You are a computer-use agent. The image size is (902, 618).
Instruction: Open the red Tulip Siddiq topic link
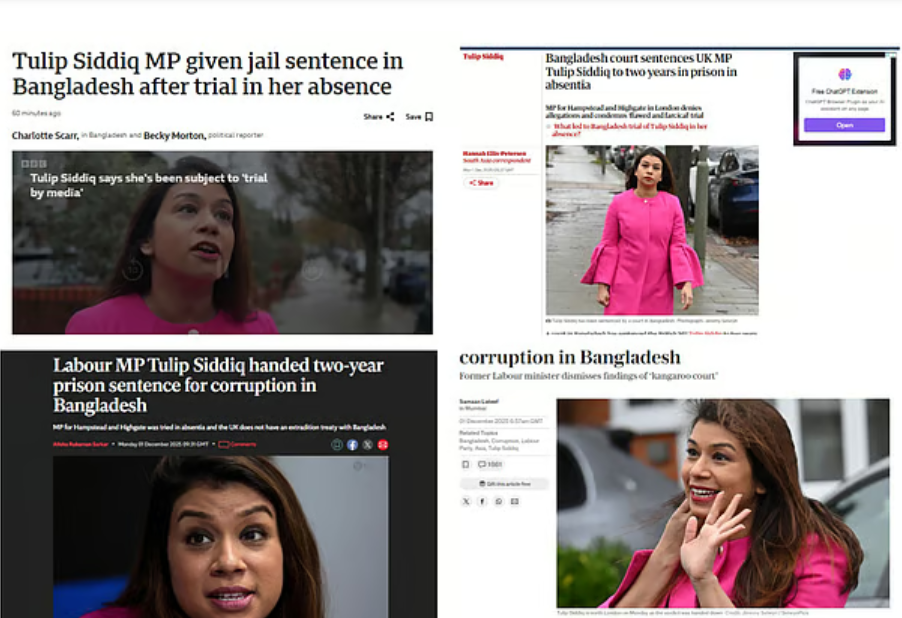tap(483, 56)
